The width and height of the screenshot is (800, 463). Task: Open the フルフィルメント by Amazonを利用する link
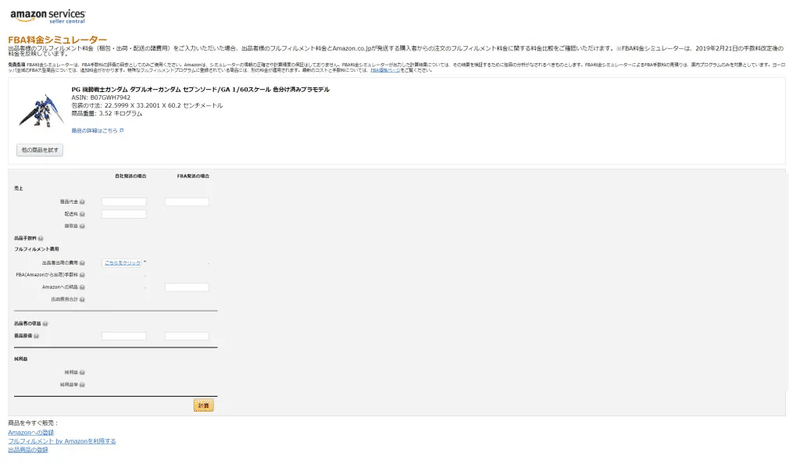62,441
